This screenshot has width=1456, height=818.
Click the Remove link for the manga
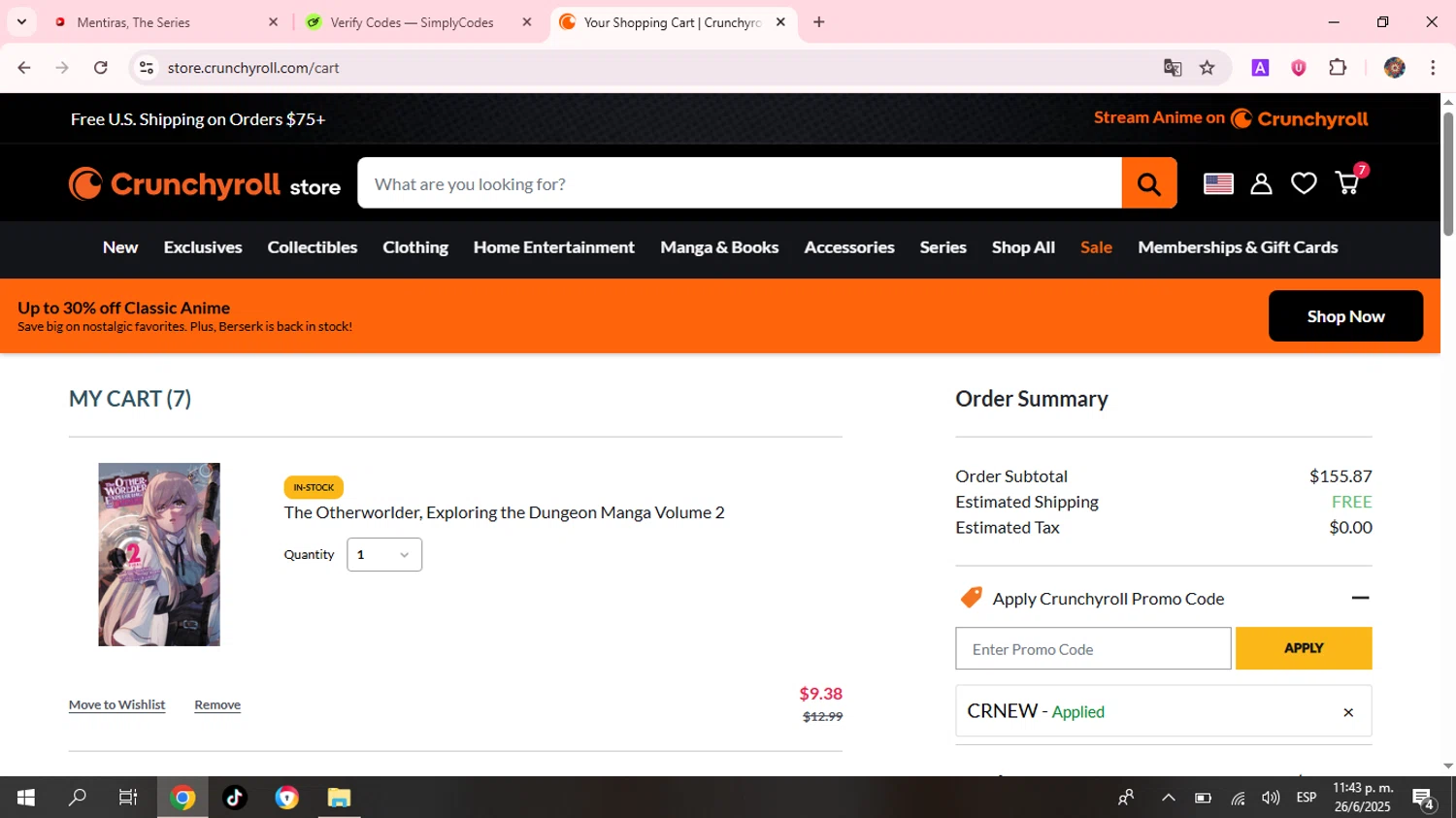click(217, 705)
